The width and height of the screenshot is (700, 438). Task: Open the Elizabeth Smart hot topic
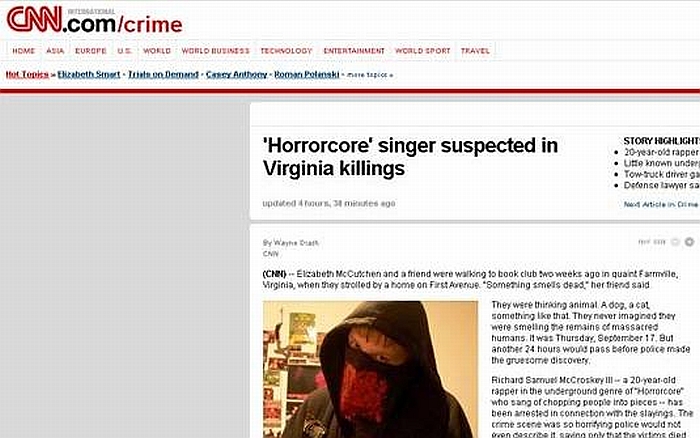(89, 75)
